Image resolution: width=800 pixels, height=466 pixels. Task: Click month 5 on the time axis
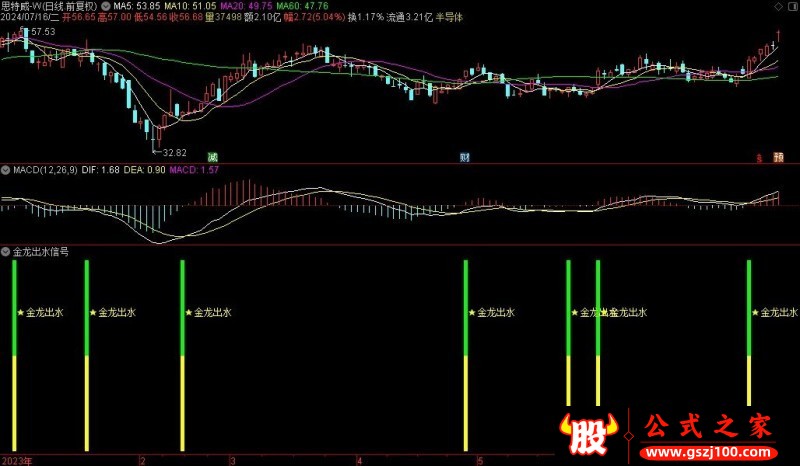[480, 461]
